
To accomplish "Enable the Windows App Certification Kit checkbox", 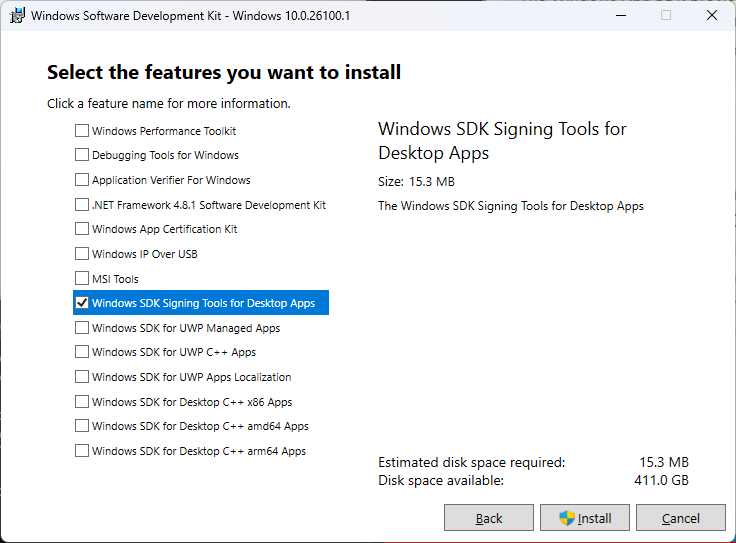I will 82,229.
